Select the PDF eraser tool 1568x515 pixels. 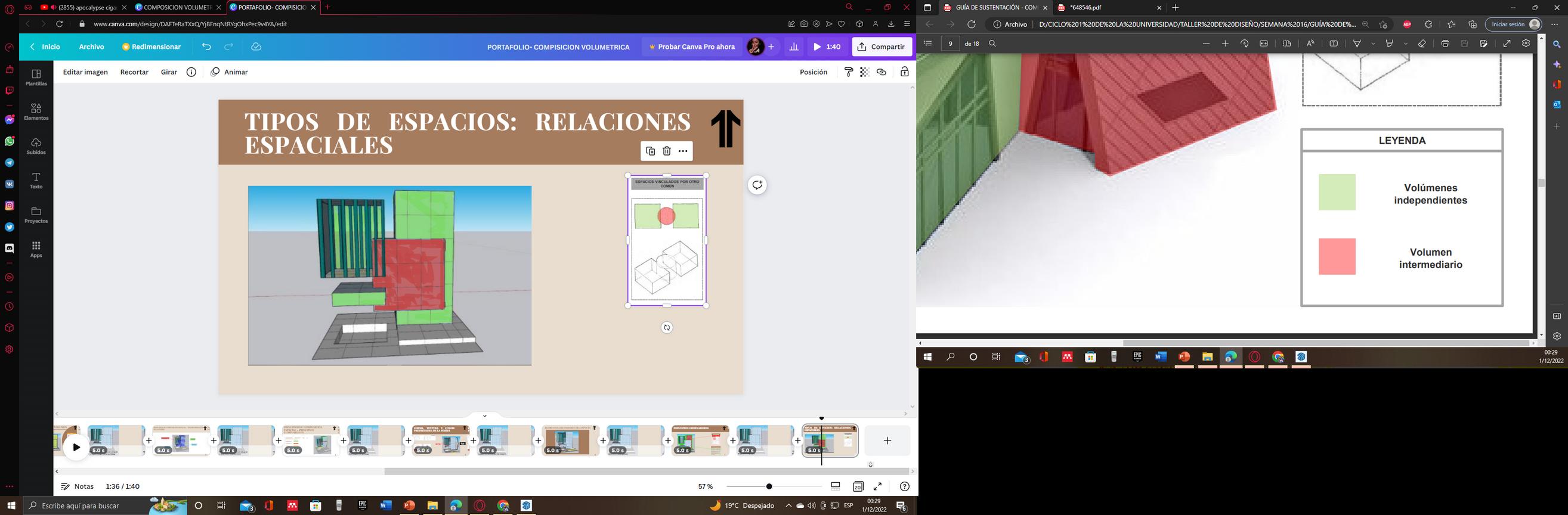pyautogui.click(x=1422, y=43)
